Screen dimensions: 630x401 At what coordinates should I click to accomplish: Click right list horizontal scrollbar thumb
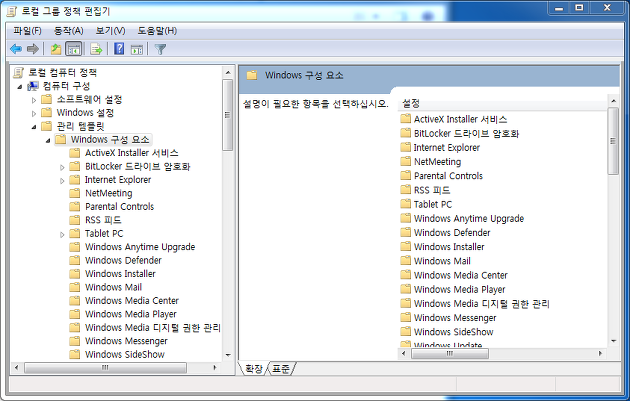point(450,354)
